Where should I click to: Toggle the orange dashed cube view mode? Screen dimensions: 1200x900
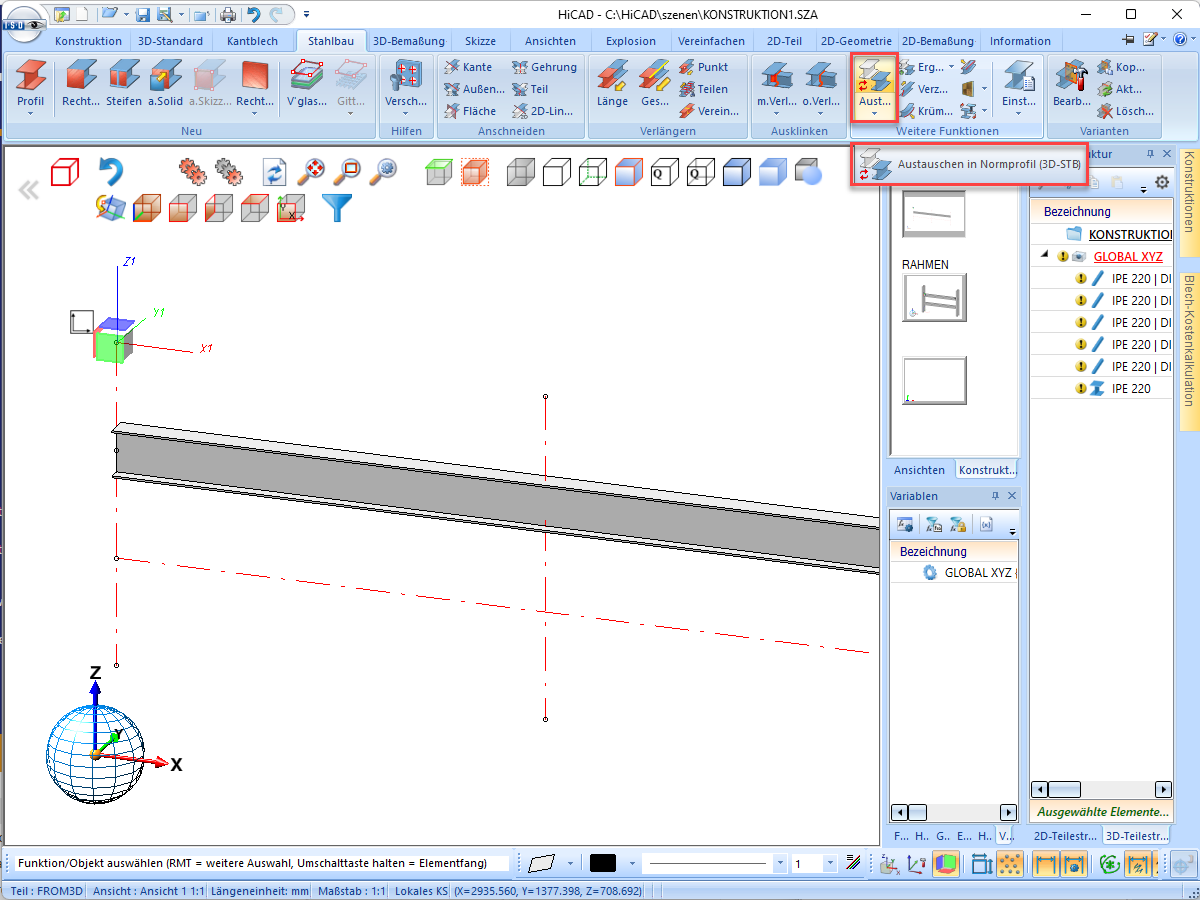[x=474, y=172]
